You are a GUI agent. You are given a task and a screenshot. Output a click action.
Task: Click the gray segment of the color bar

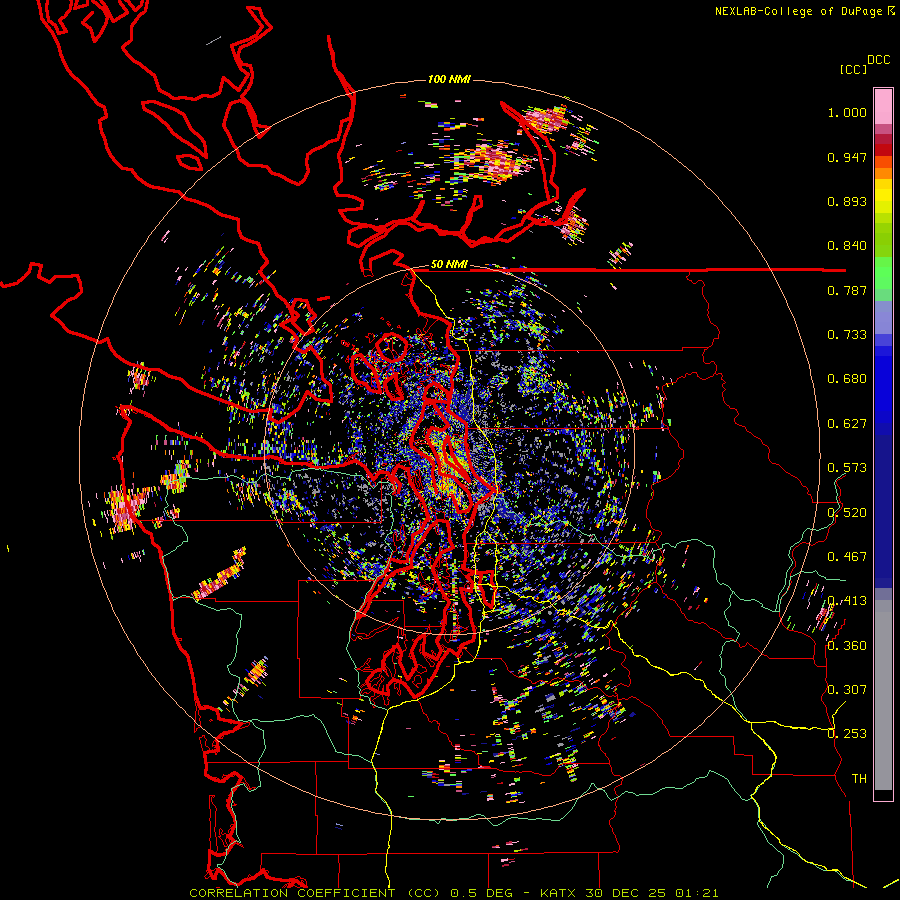pyautogui.click(x=883, y=695)
